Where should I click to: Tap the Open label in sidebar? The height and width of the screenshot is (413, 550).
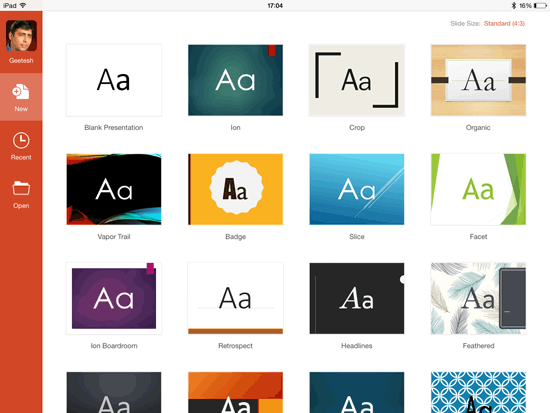pos(21,206)
